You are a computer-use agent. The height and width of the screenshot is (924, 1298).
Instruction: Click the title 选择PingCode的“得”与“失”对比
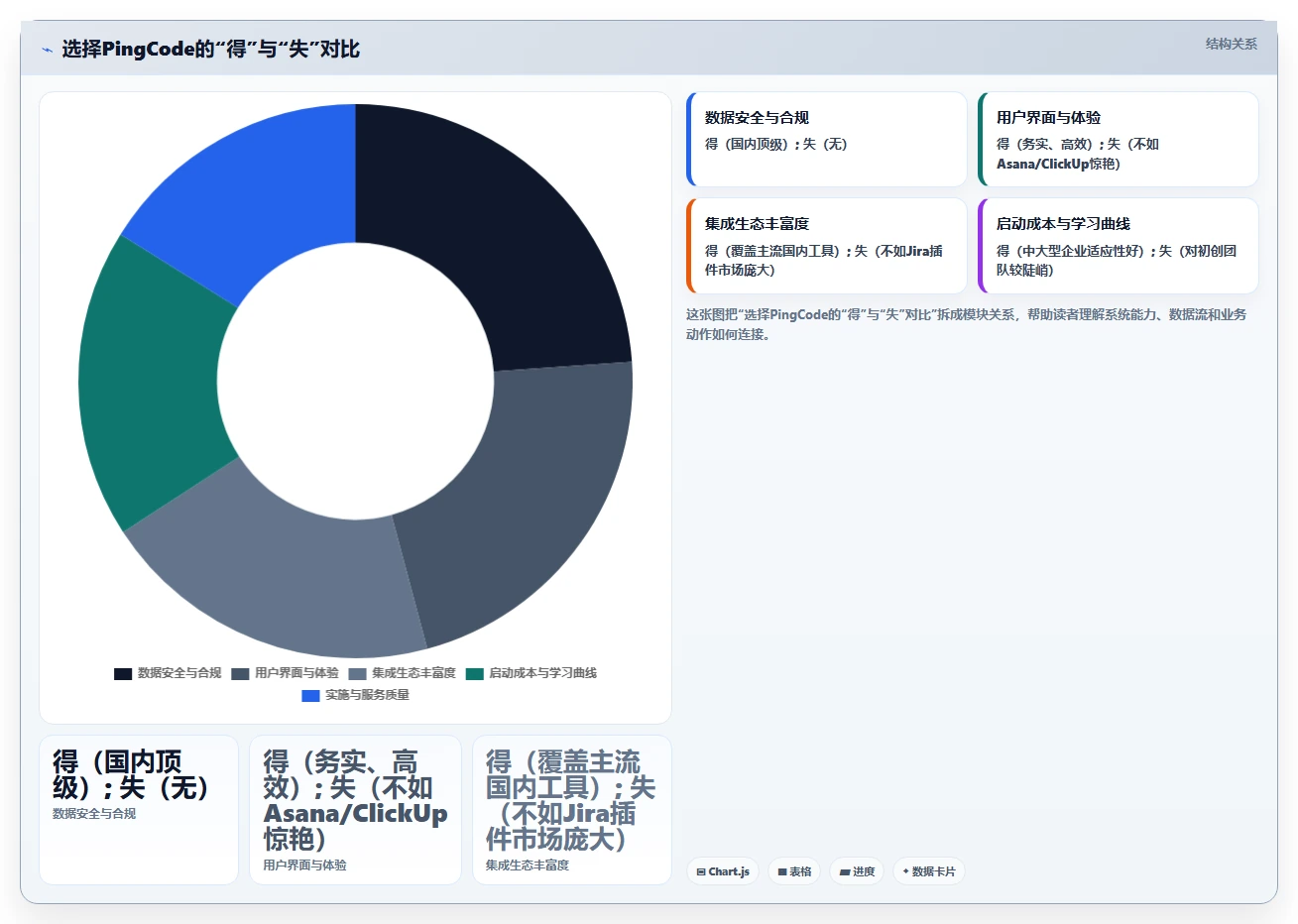210,49
